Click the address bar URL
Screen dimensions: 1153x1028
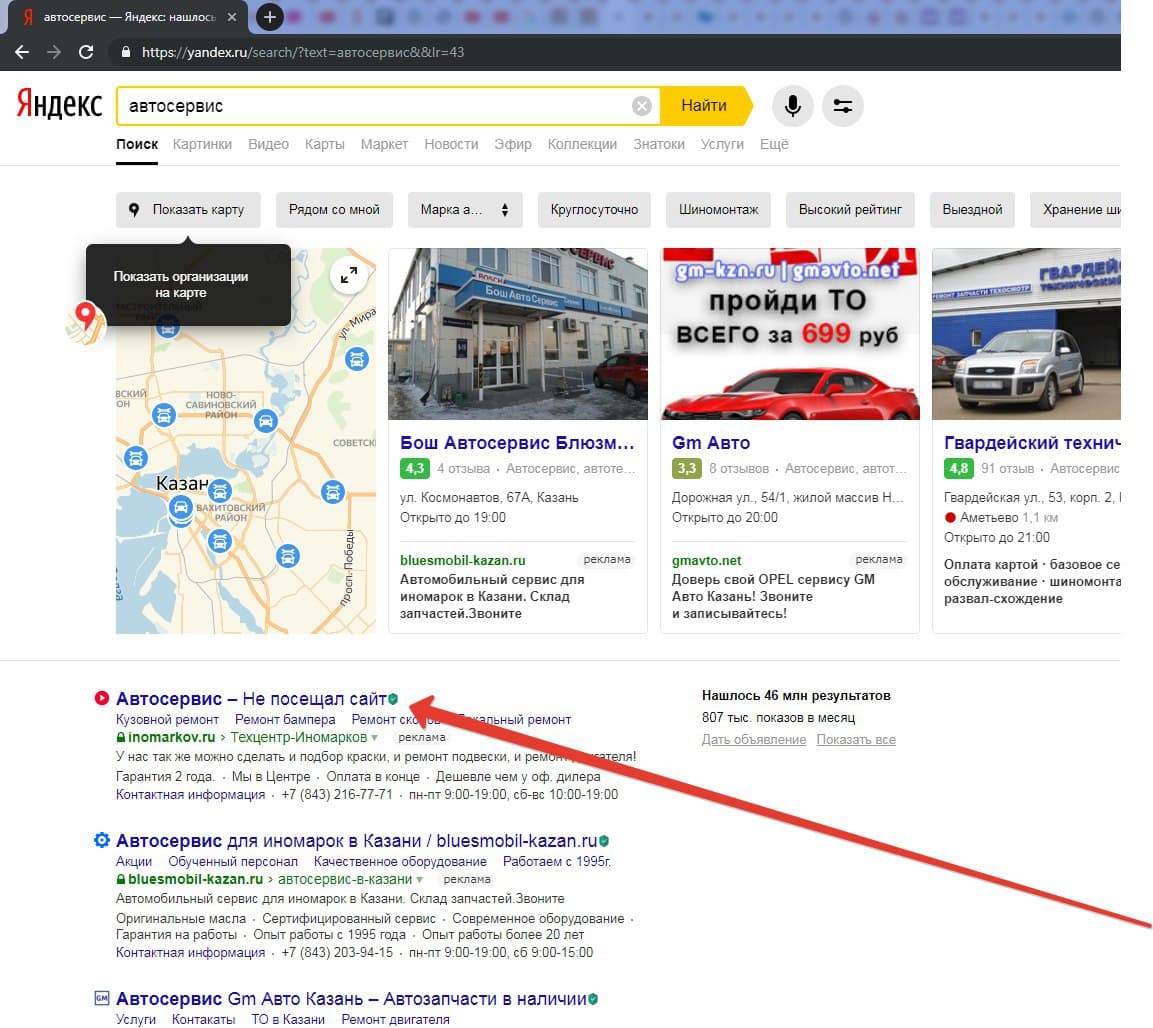(303, 52)
